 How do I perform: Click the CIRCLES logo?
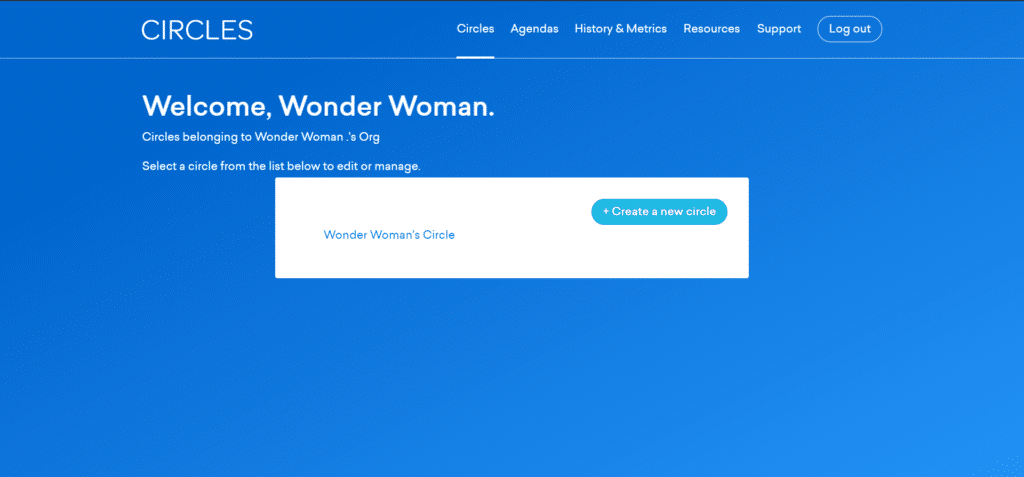(197, 30)
